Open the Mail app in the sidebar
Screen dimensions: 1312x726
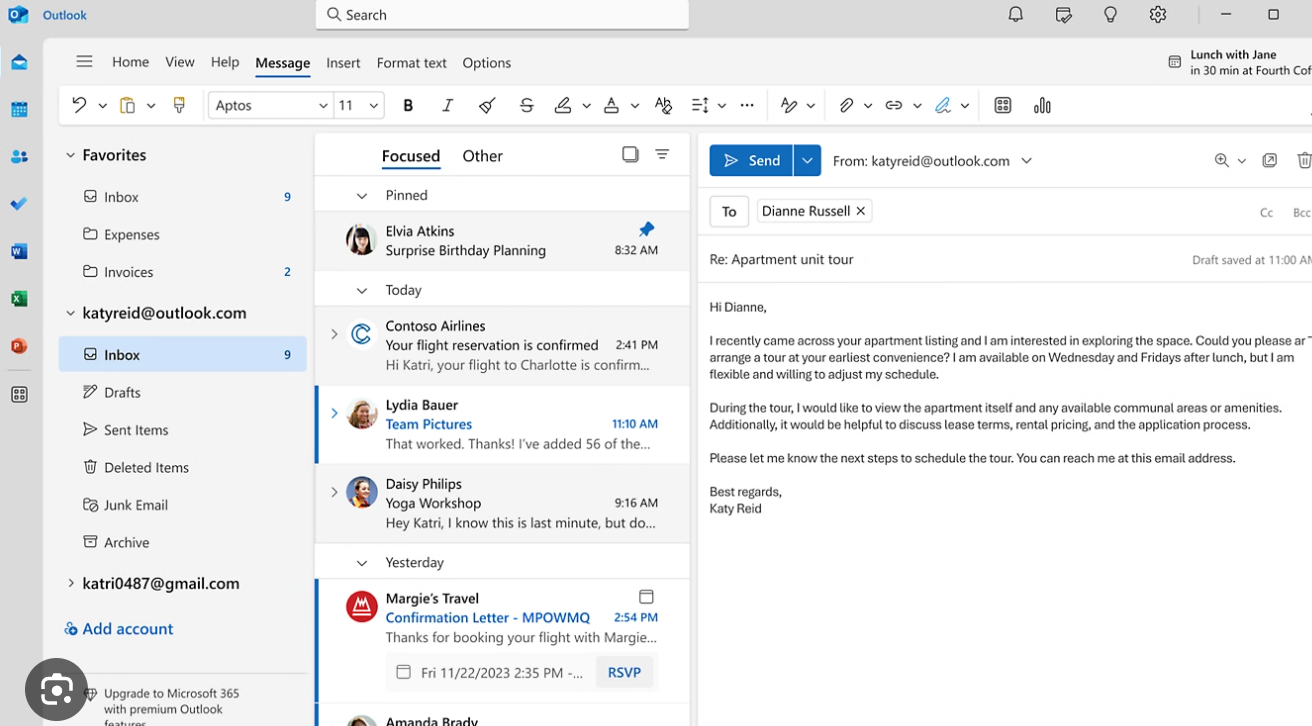19,62
